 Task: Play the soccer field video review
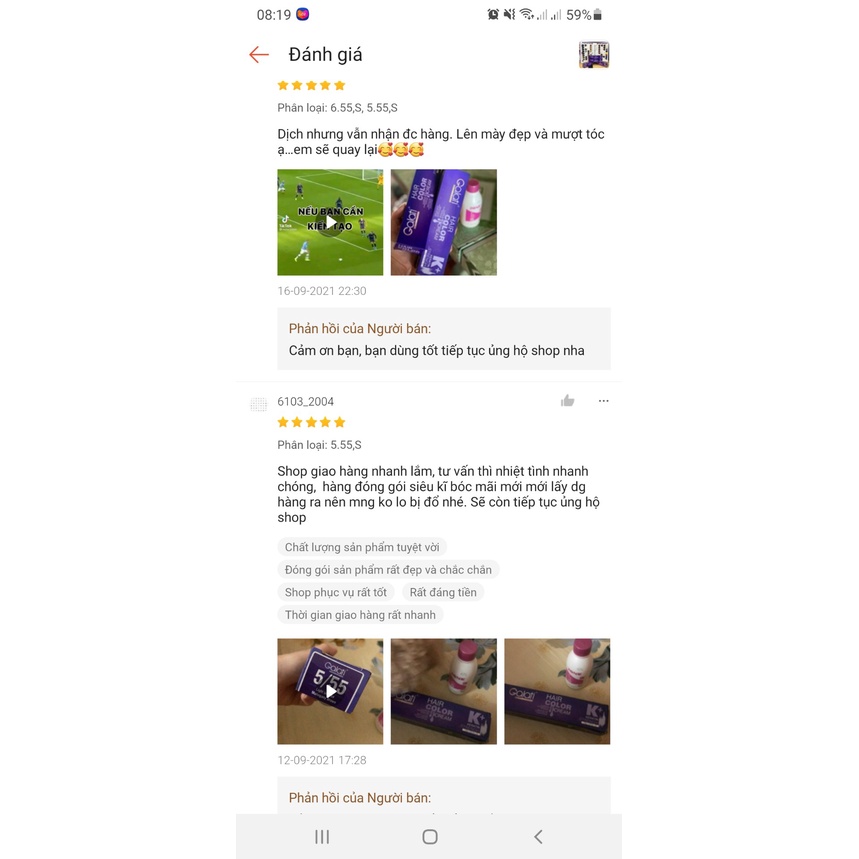coord(330,222)
